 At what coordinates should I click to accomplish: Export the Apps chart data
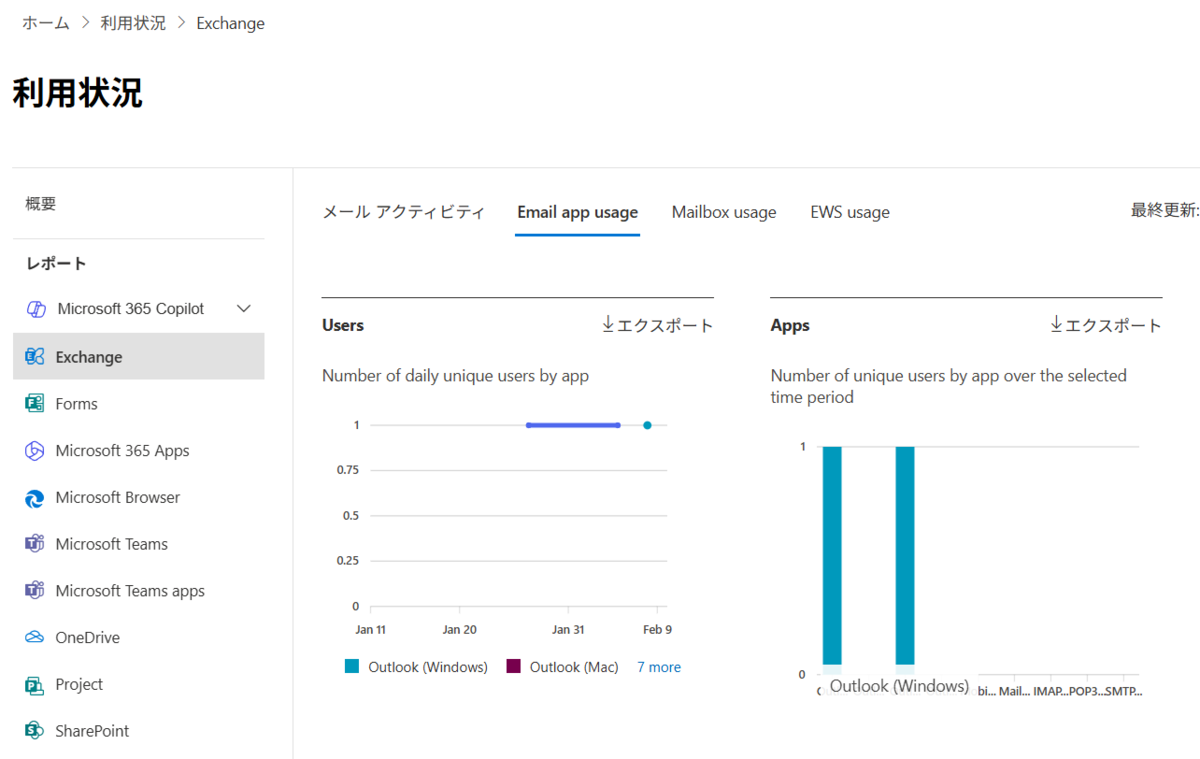[x=1106, y=325]
